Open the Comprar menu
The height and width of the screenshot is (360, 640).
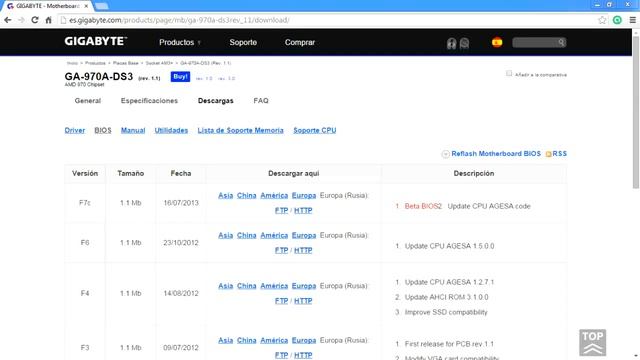[x=300, y=42]
